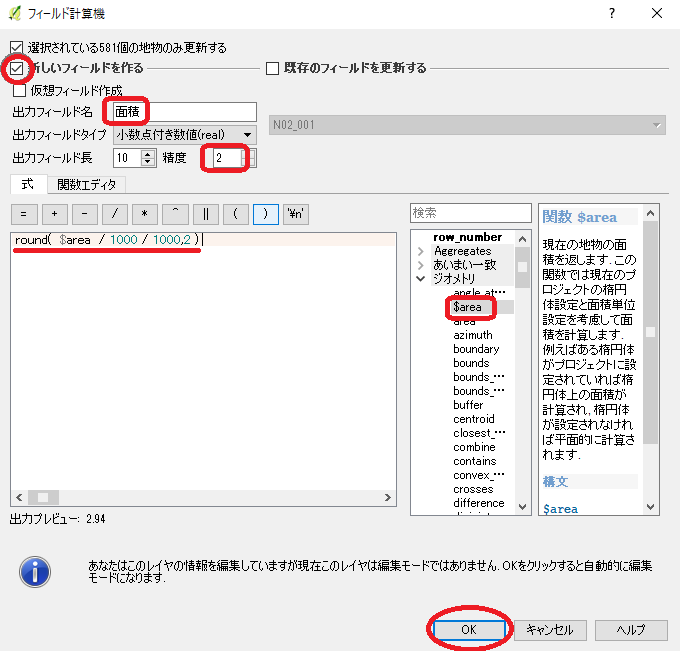Viewport: 680px width, 651px height.
Task: Switch to the 式 tab
Action: point(28,184)
